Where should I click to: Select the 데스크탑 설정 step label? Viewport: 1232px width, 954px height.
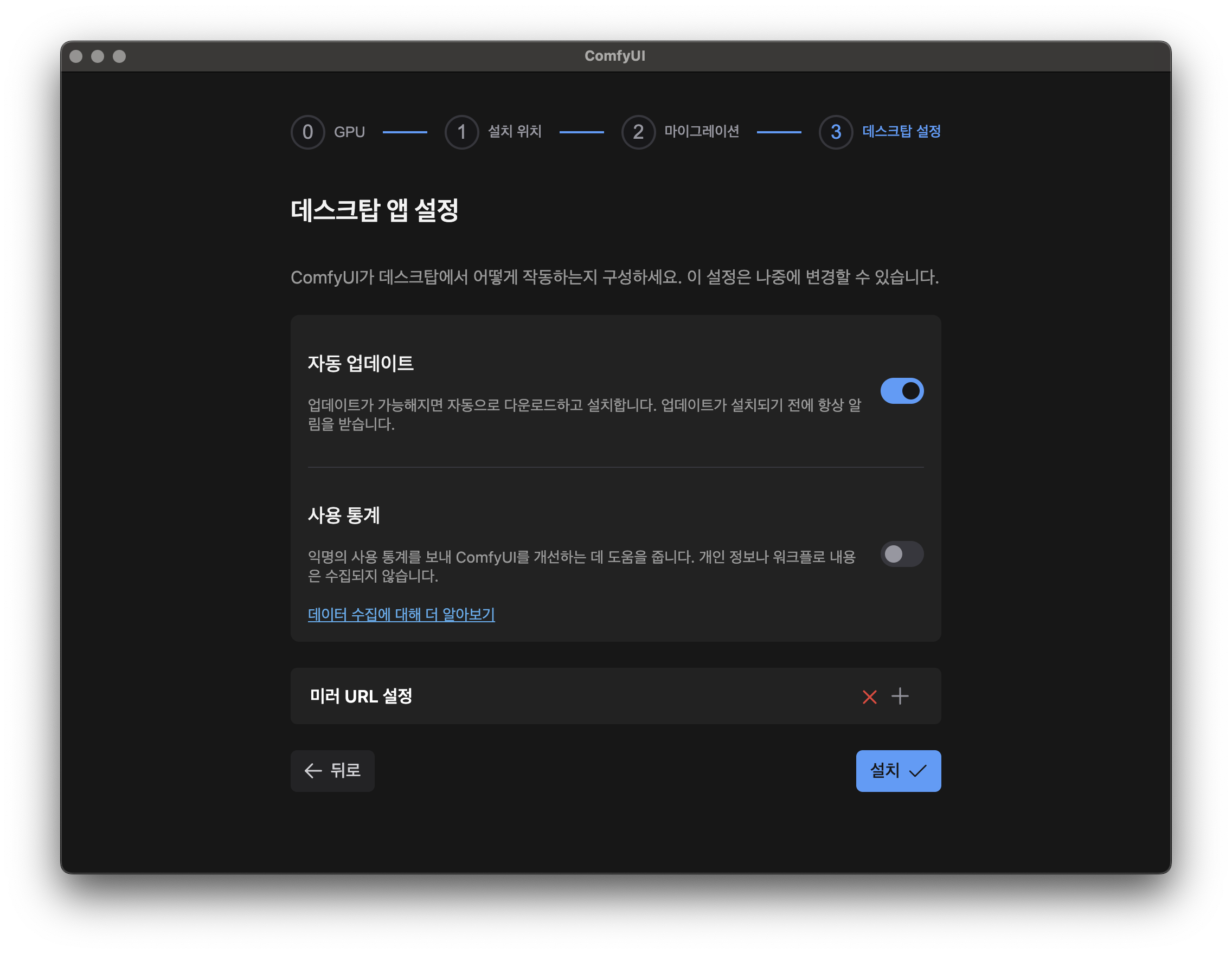click(x=901, y=132)
